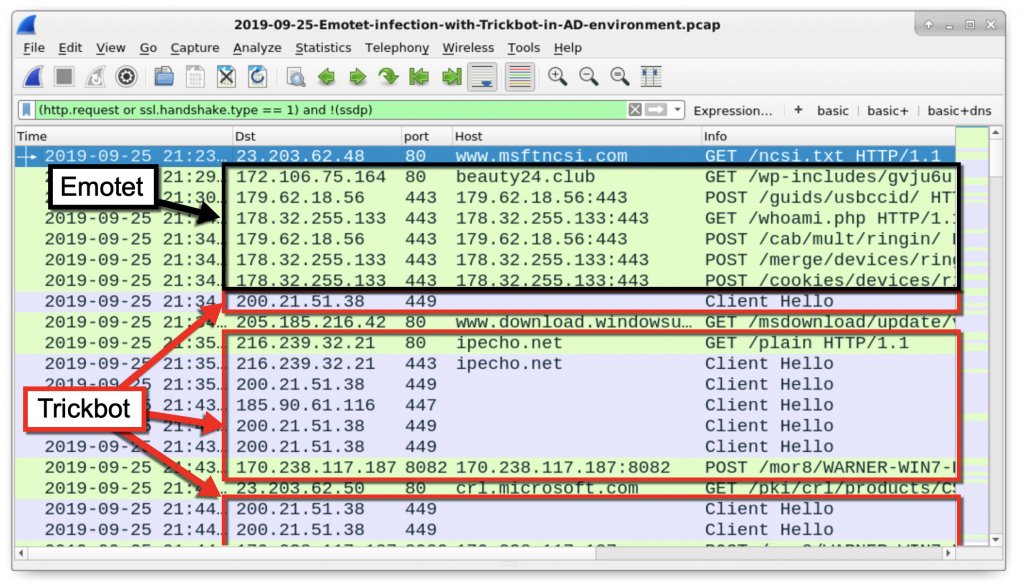Viewport: 1024px width, 586px height.
Task: Stop the running packet capture
Action: [64, 77]
